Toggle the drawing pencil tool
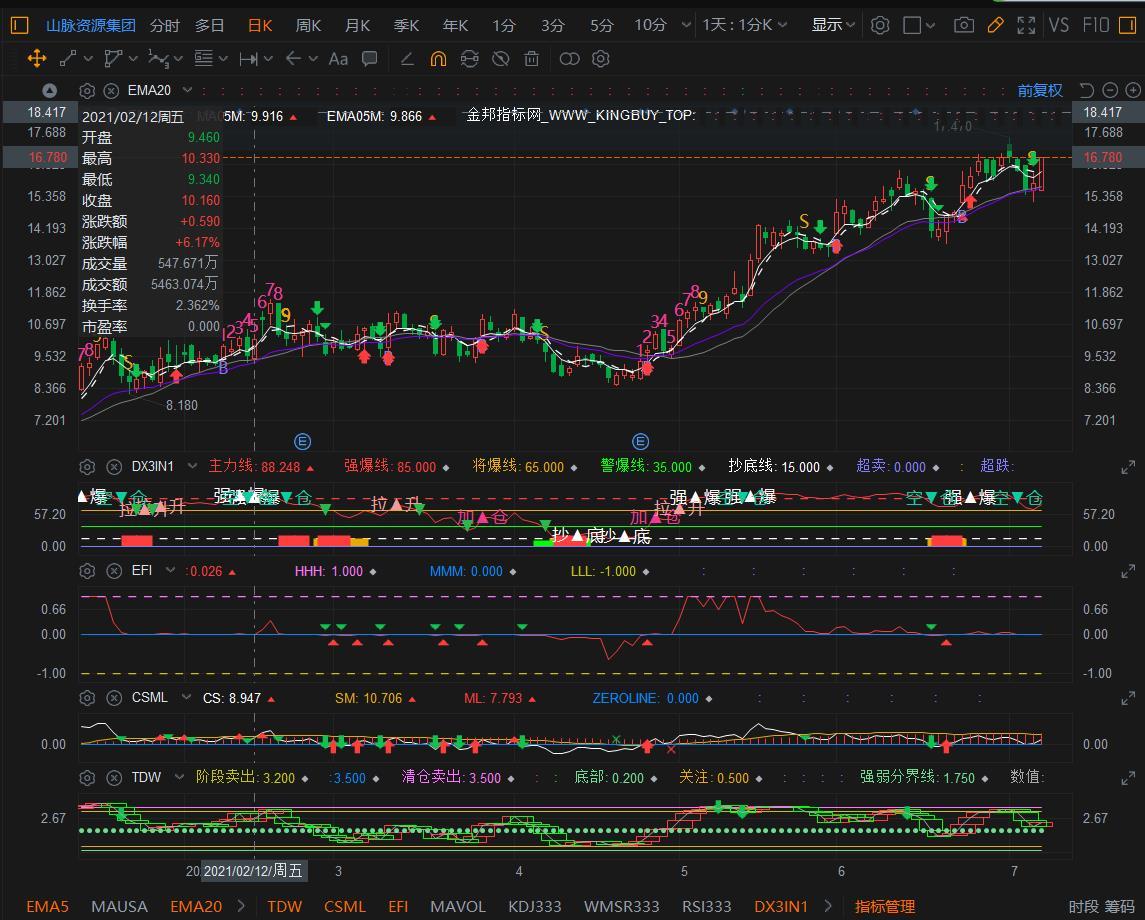Screen dimensions: 1145x920 [x=995, y=26]
